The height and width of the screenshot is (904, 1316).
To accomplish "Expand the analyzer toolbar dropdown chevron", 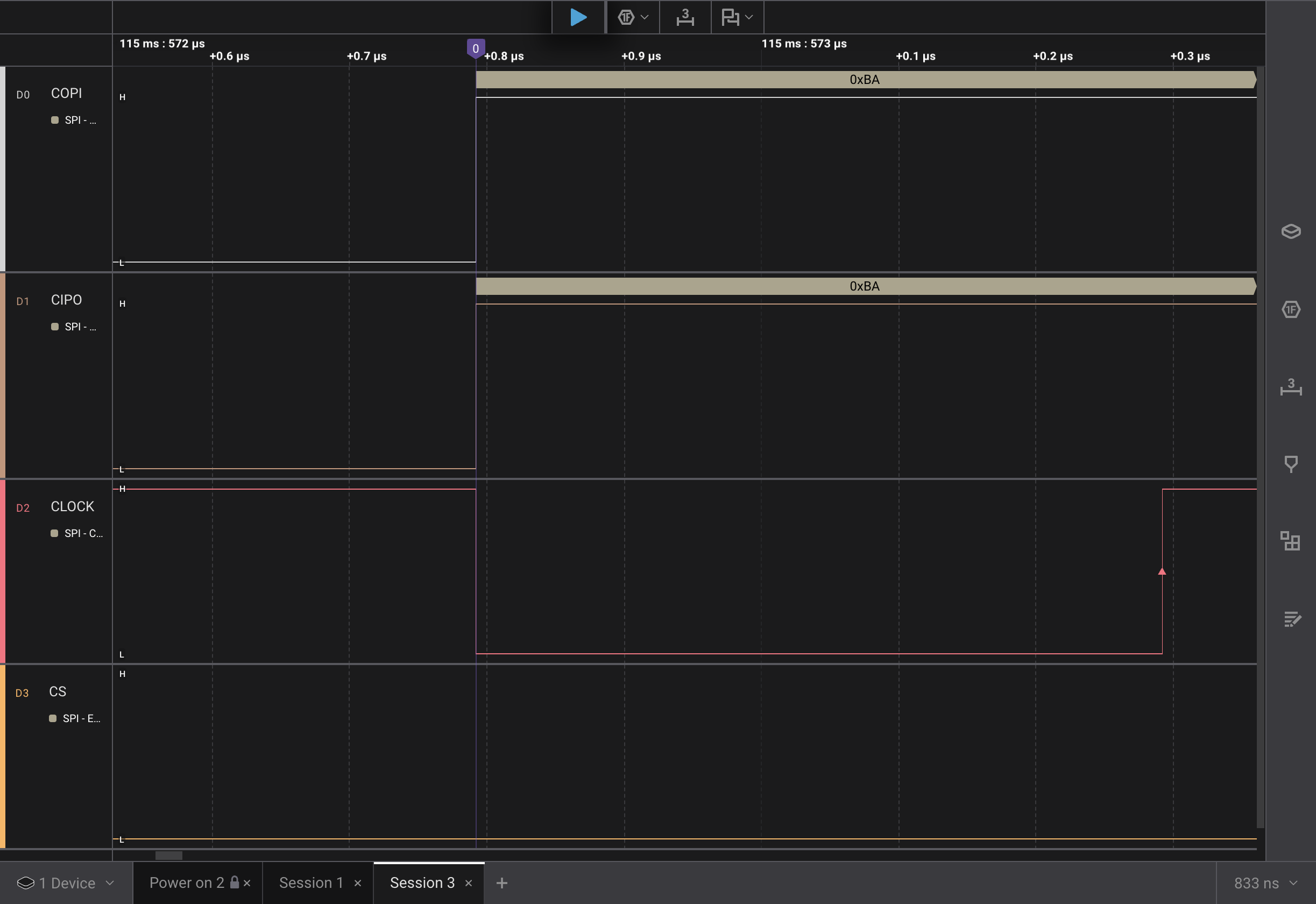I will [x=645, y=17].
